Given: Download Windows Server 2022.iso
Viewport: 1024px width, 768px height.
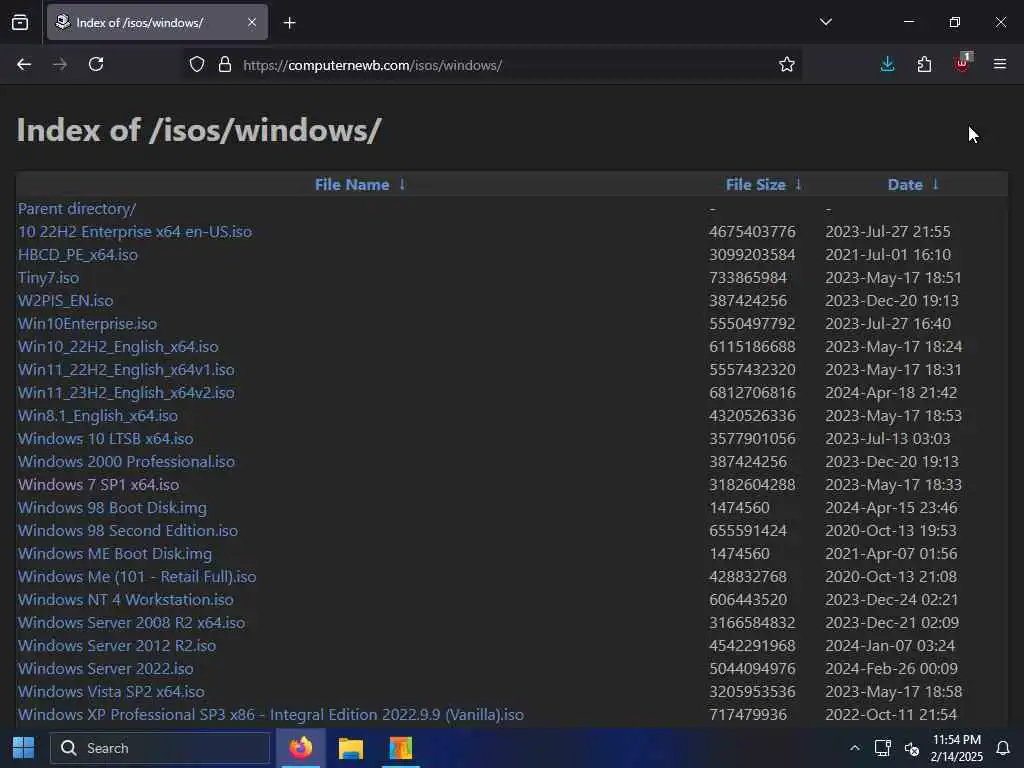Looking at the screenshot, I should pyautogui.click(x=106, y=669).
